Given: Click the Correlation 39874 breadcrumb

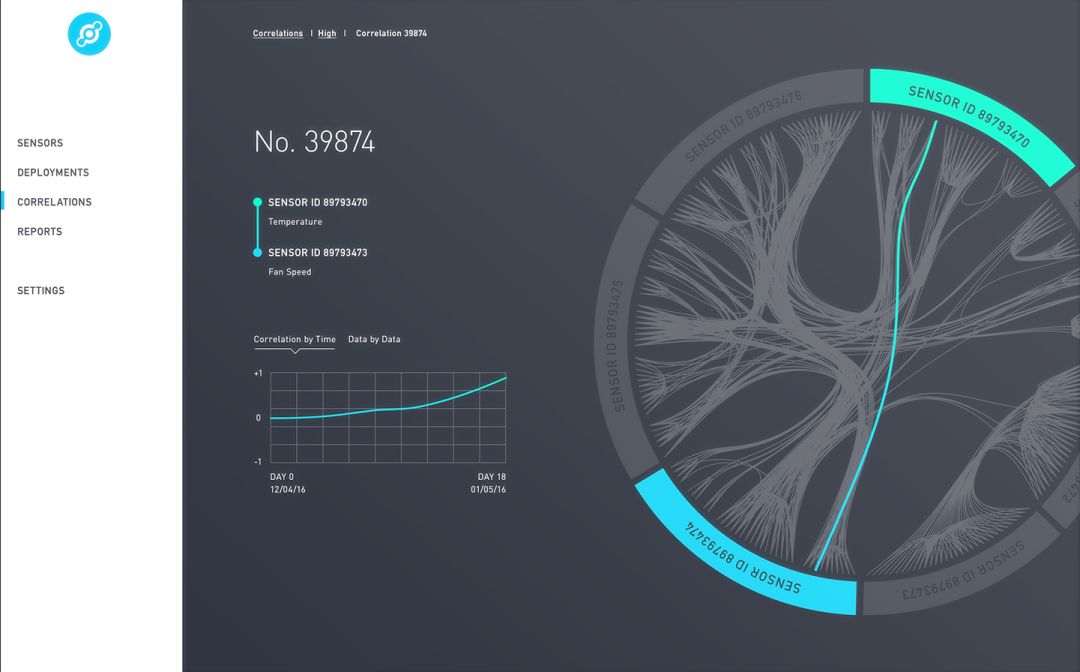Looking at the screenshot, I should coord(391,34).
